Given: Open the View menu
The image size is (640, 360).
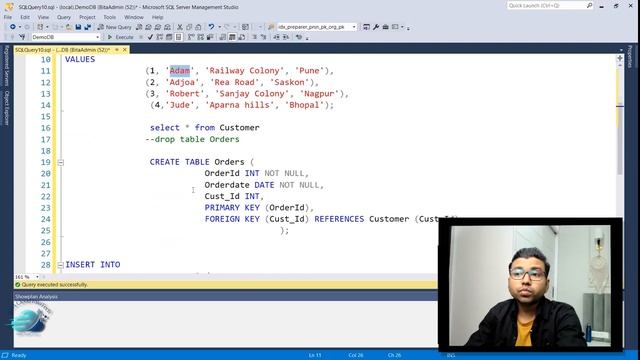Looking at the screenshot, I should tap(43, 17).
